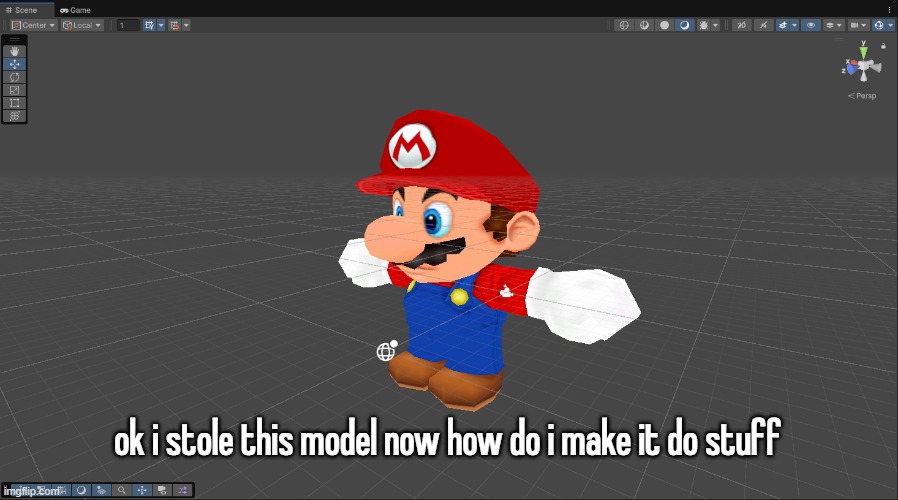898x500 pixels.
Task: Select shaded wireframe draw mode
Action: click(x=644, y=25)
